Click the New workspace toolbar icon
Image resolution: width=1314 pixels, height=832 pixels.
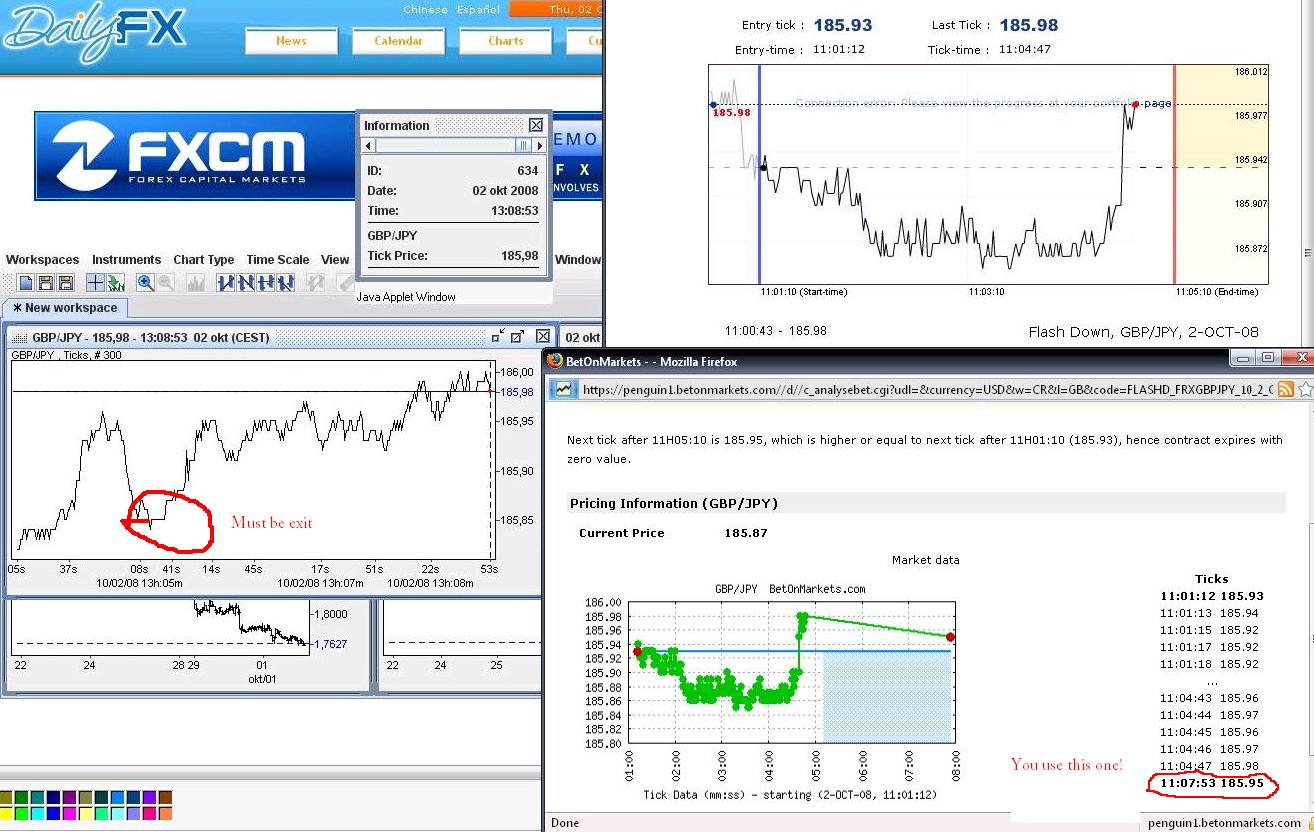[x=26, y=283]
